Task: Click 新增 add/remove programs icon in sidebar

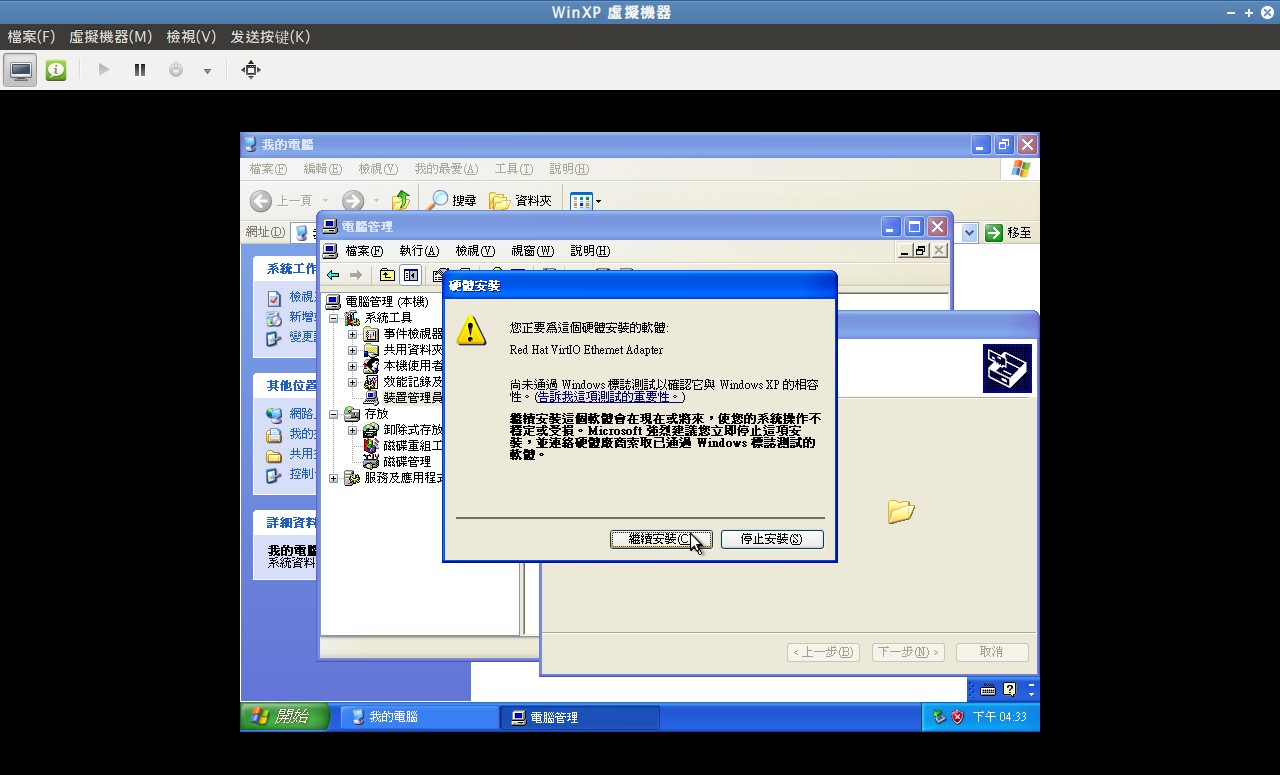Action: tap(274, 318)
